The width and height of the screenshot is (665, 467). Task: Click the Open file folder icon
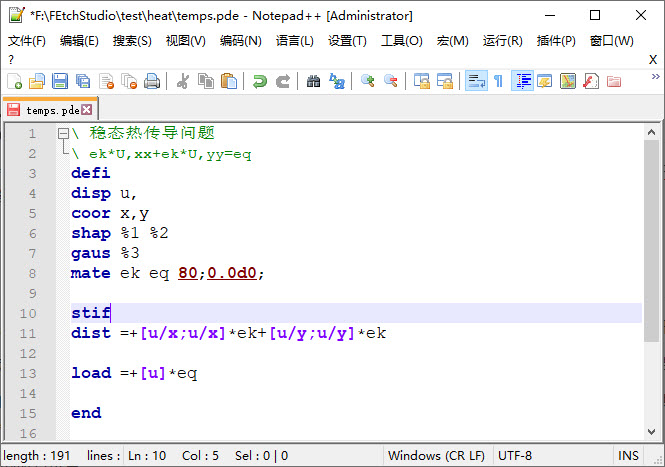coord(37,81)
